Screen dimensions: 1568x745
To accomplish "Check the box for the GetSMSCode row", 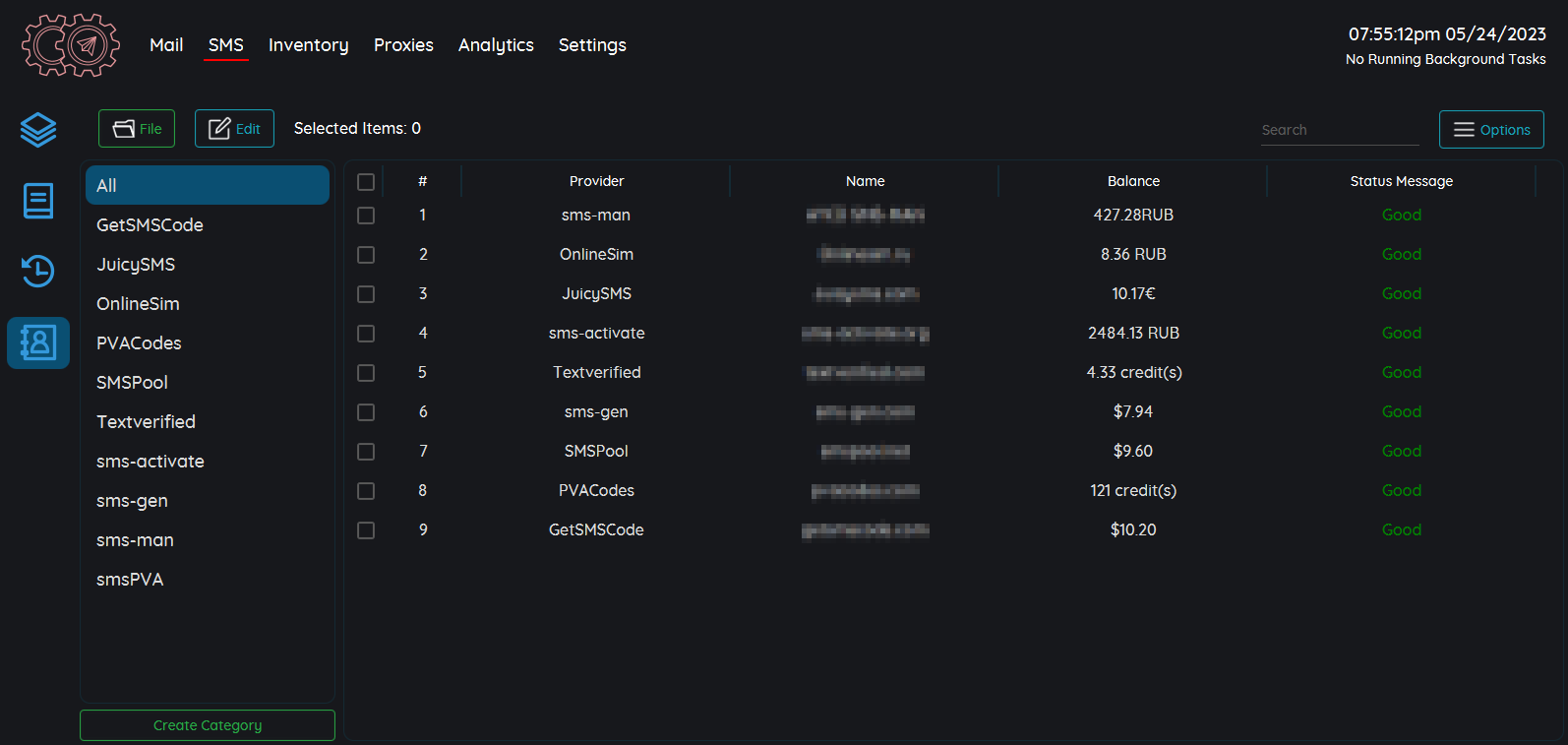I will tap(366, 530).
